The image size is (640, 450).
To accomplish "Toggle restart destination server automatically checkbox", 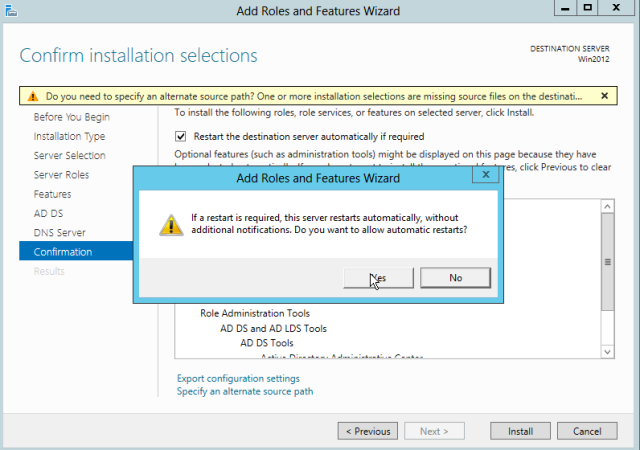I will 181,136.
